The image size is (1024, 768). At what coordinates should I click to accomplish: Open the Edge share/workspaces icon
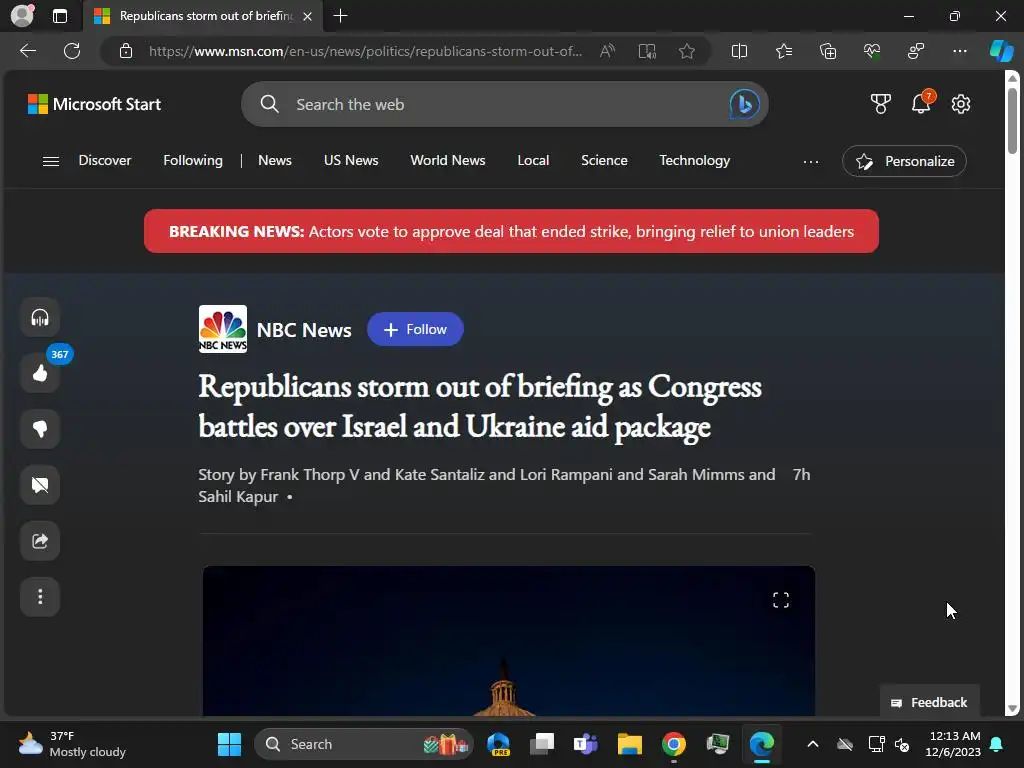click(916, 51)
